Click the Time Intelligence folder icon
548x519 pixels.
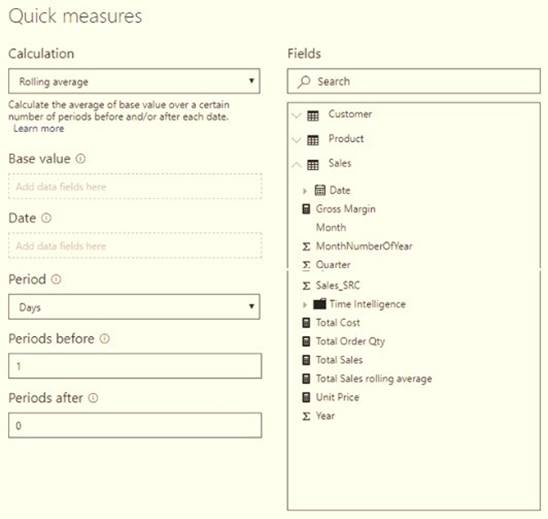319,304
